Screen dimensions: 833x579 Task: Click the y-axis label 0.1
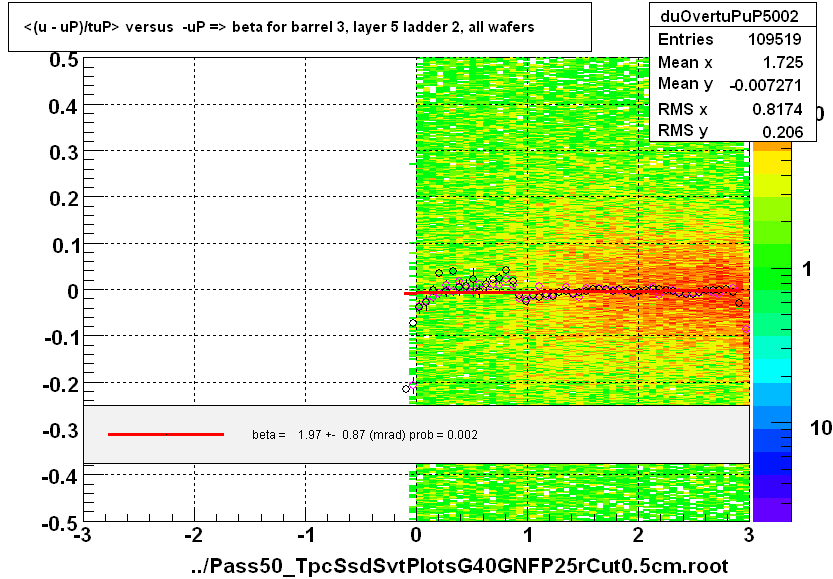[x=66, y=245]
